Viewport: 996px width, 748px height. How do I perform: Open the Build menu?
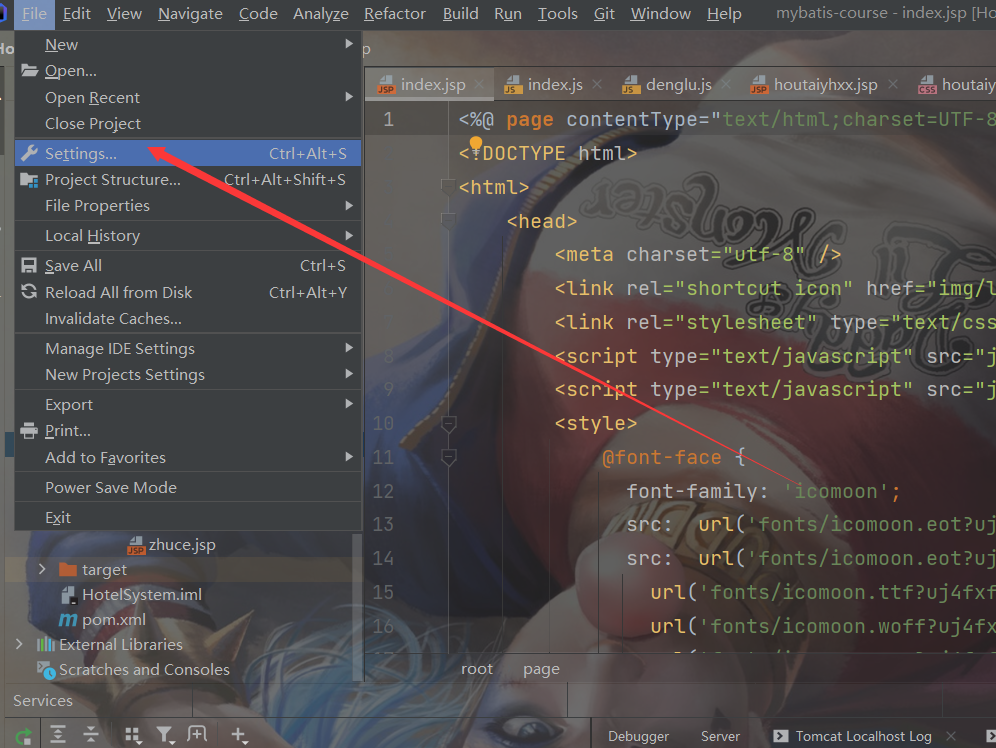coord(461,13)
